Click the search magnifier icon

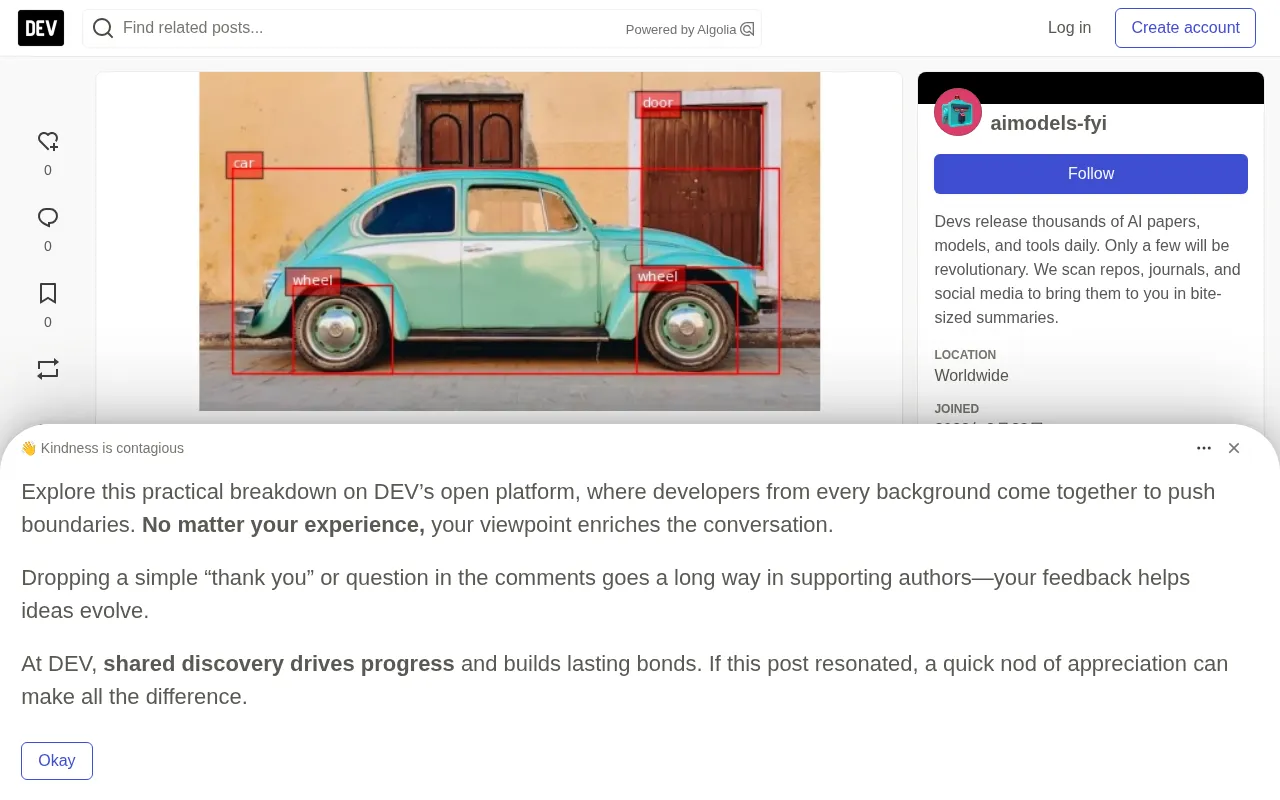tap(103, 28)
